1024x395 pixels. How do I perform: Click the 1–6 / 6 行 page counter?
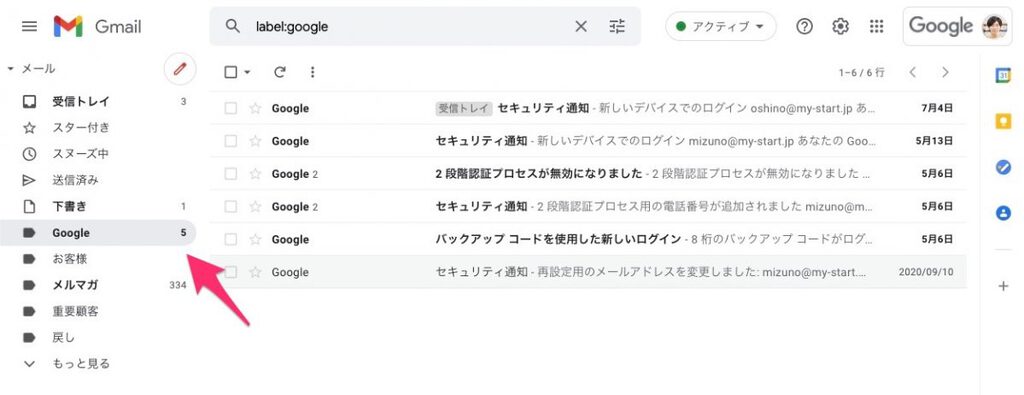tap(861, 72)
